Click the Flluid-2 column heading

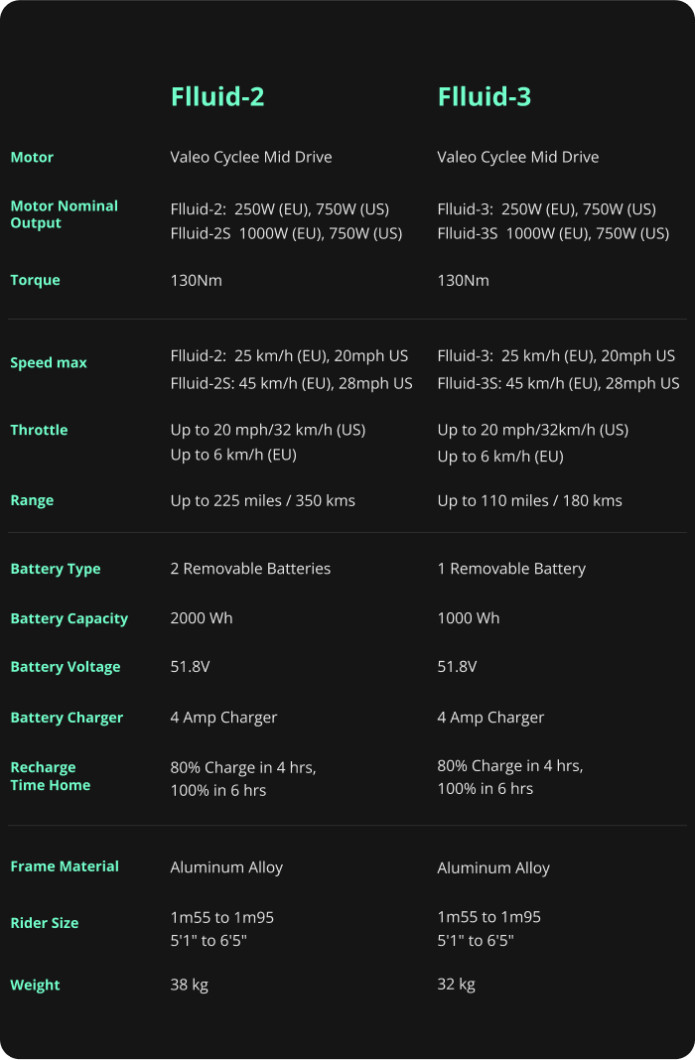(217, 97)
